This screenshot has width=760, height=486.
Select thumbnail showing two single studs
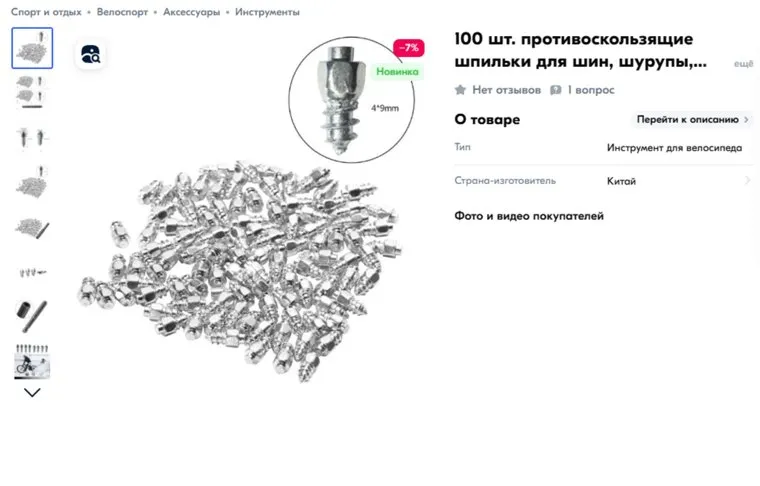point(32,138)
